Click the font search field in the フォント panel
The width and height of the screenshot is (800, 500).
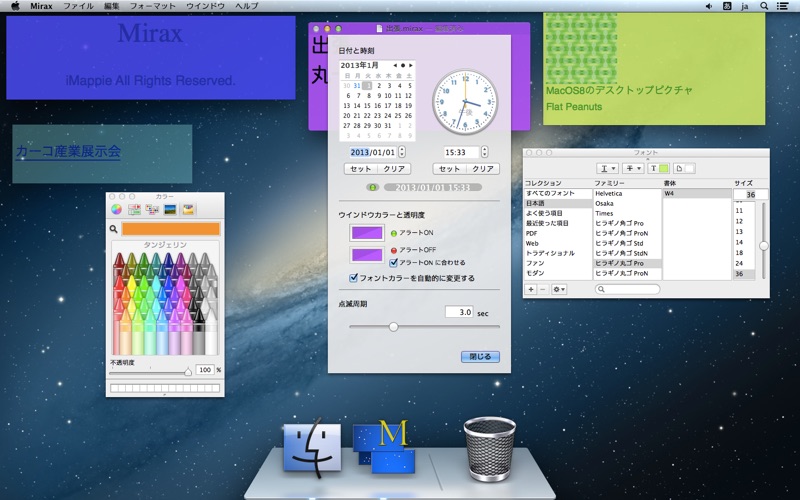pos(628,289)
